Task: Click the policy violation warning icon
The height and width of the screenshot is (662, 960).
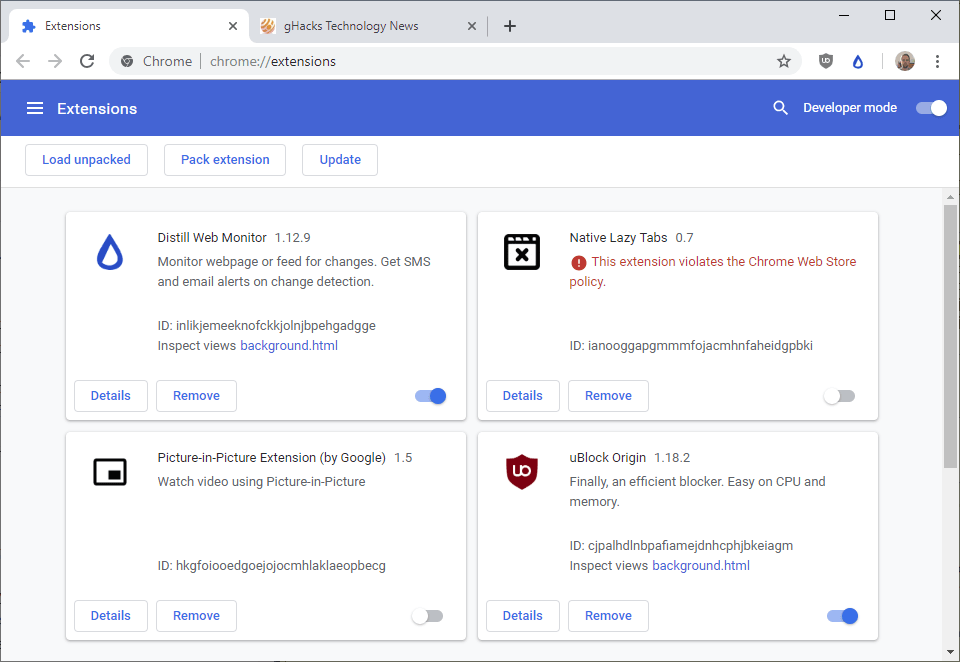Action: pyautogui.click(x=581, y=261)
